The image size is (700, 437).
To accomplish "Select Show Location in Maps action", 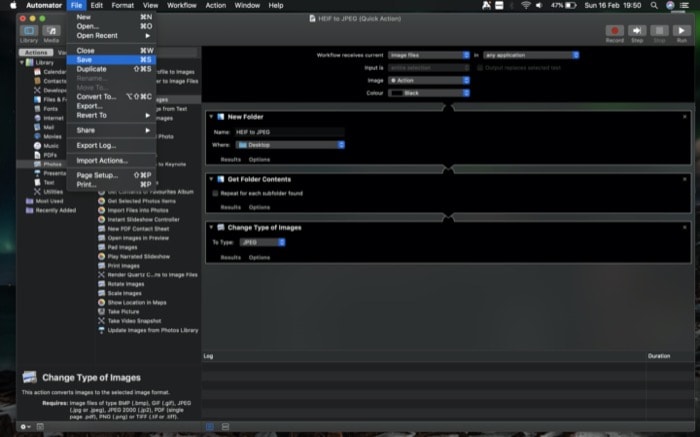I will (x=132, y=303).
